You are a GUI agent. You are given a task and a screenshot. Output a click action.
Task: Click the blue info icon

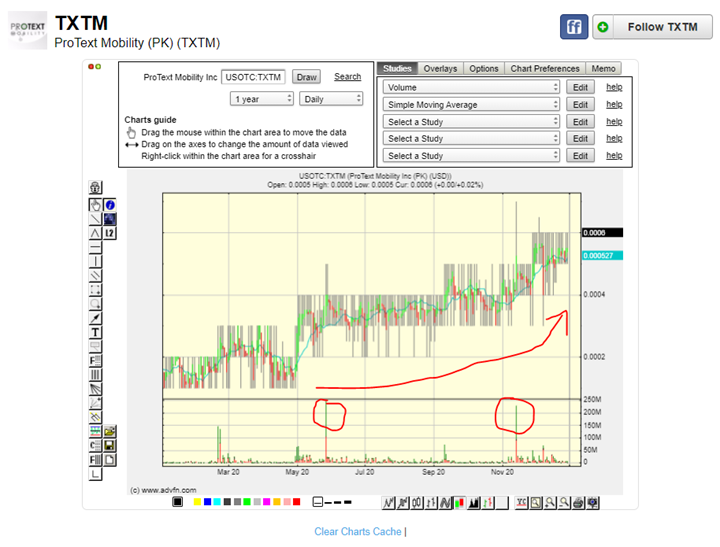tap(110, 205)
